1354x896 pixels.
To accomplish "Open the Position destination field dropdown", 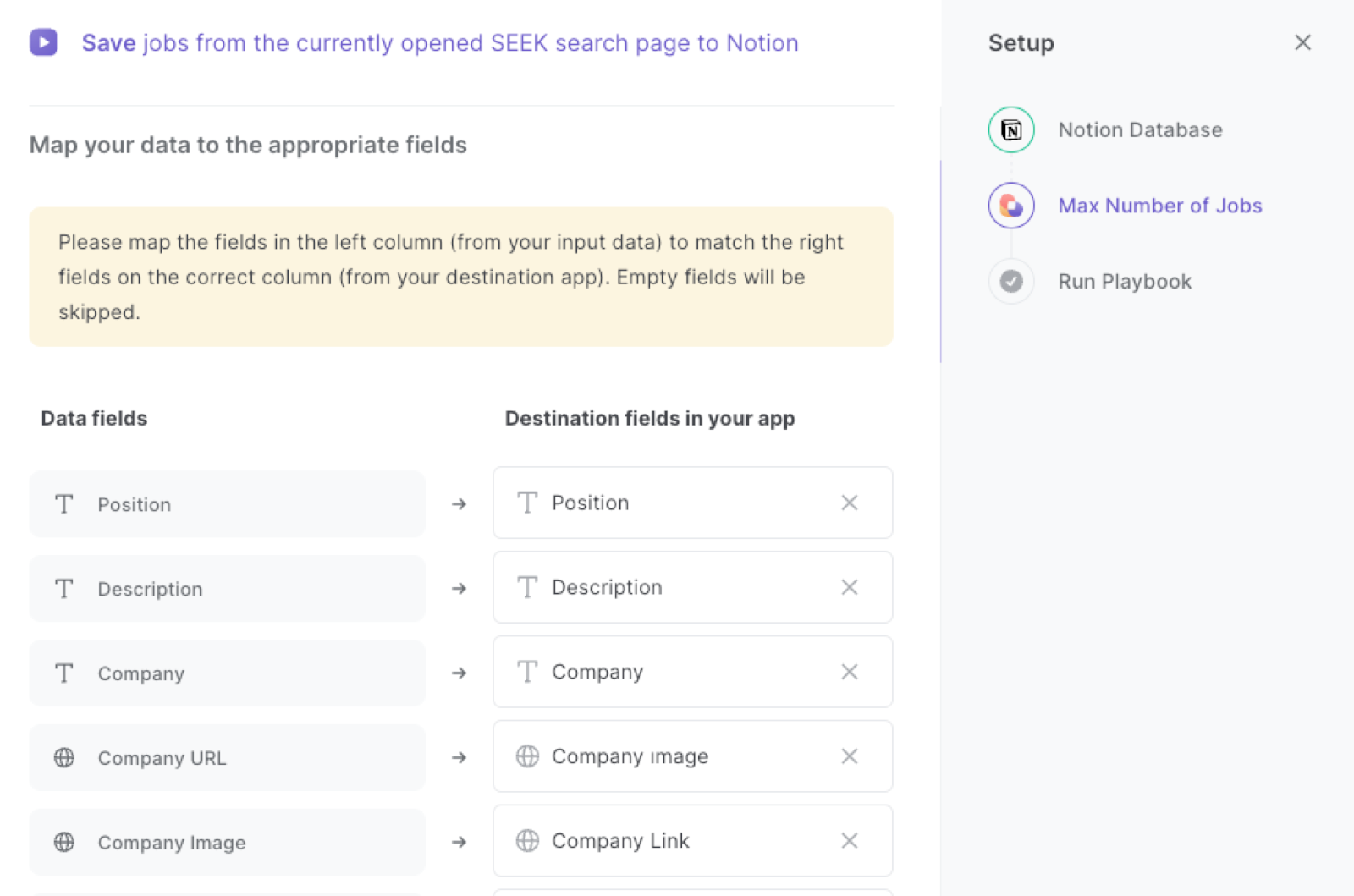I will (x=692, y=503).
